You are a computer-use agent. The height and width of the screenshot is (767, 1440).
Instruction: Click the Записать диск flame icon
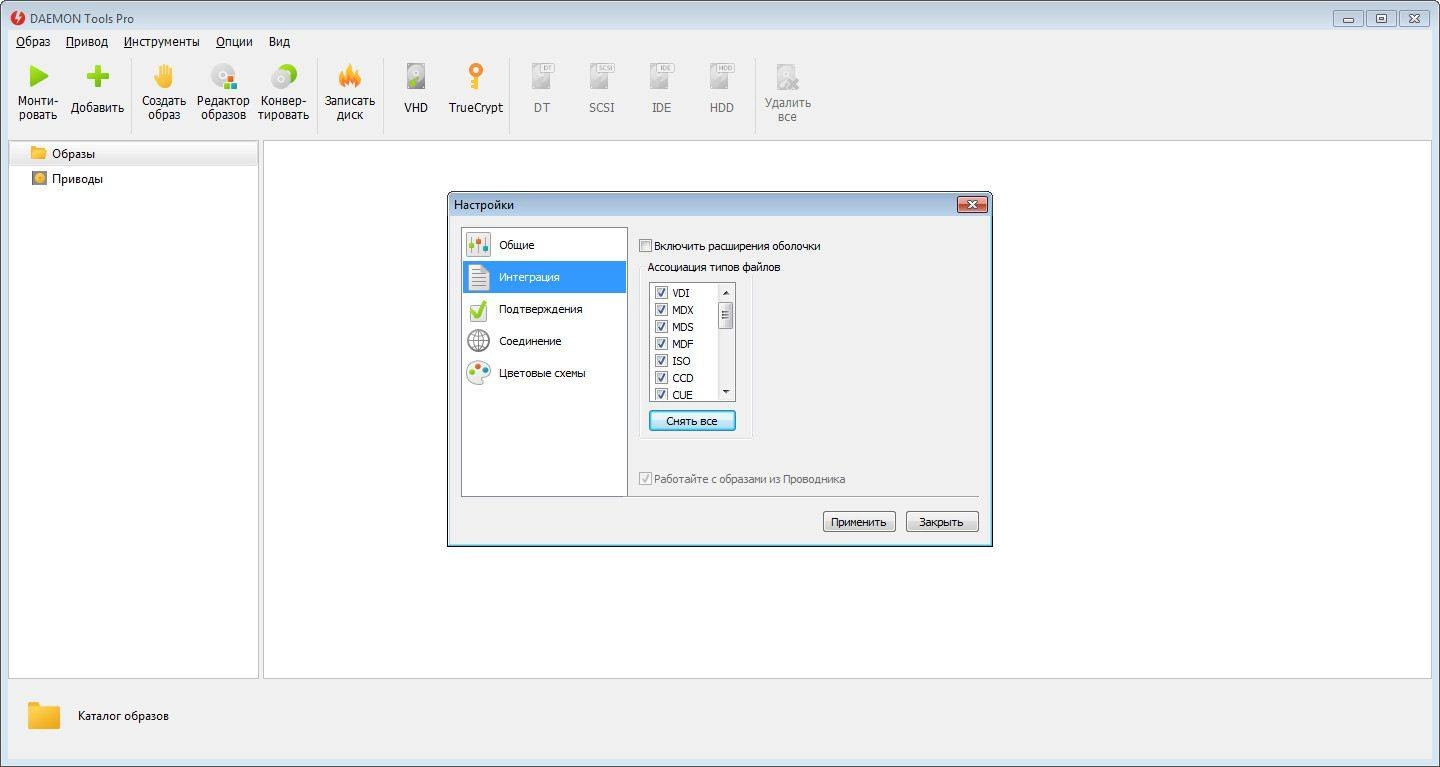(349, 76)
